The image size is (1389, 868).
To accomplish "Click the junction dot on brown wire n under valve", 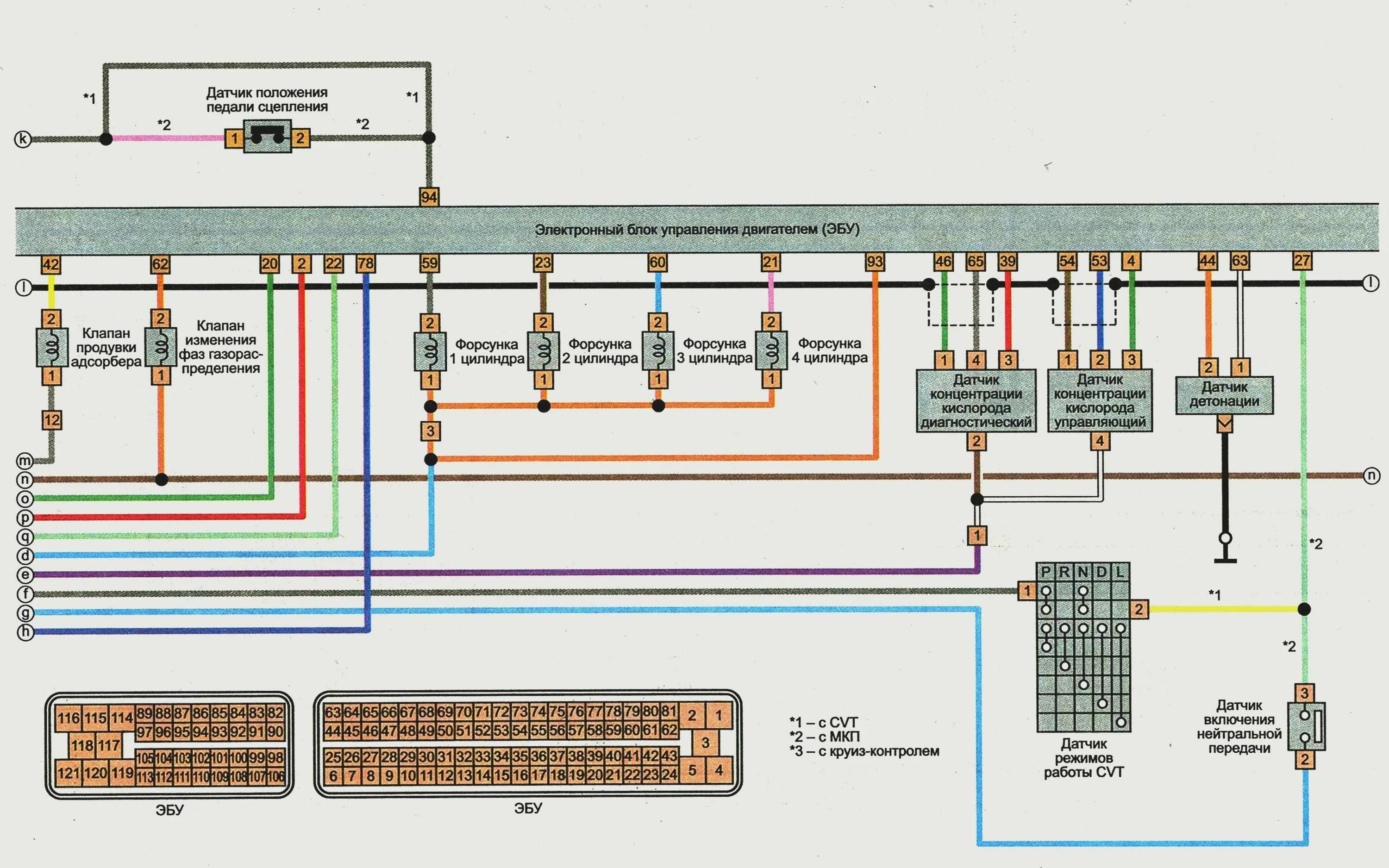I will [x=162, y=479].
